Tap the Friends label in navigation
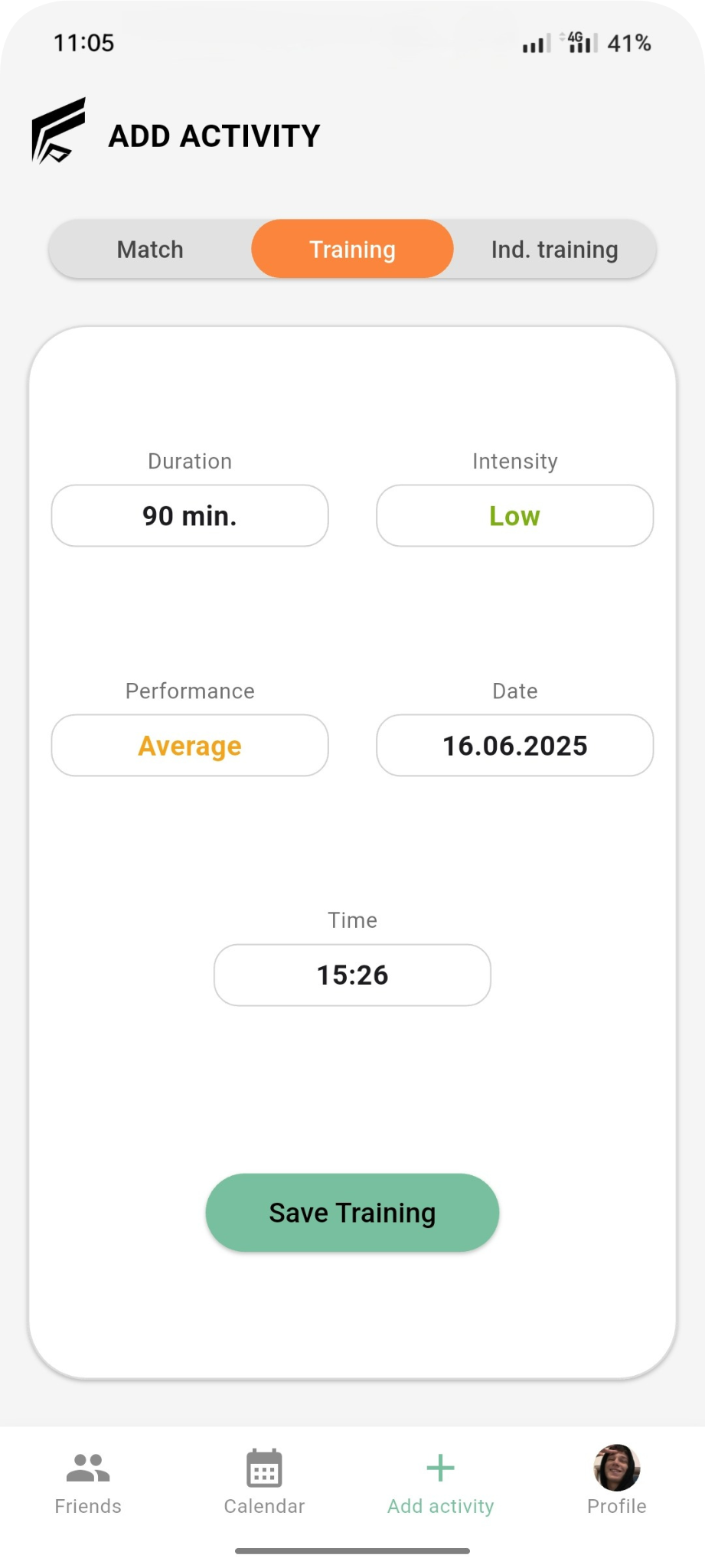 [x=88, y=1506]
